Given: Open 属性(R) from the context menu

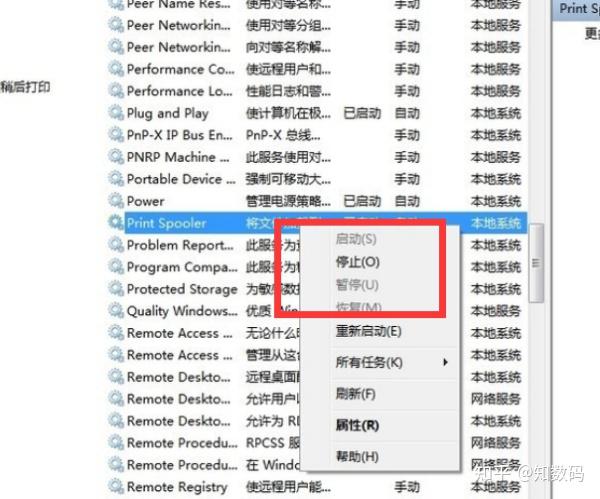Looking at the screenshot, I should pos(357,425).
